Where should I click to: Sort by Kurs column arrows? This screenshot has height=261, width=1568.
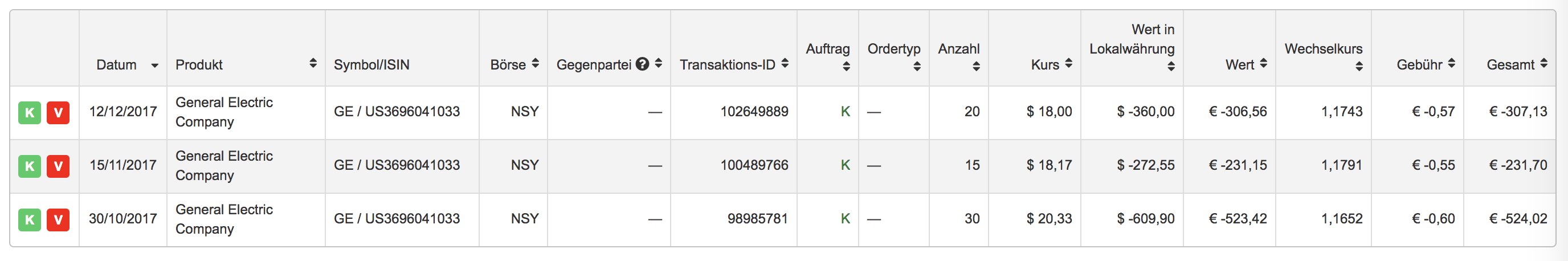click(1068, 63)
